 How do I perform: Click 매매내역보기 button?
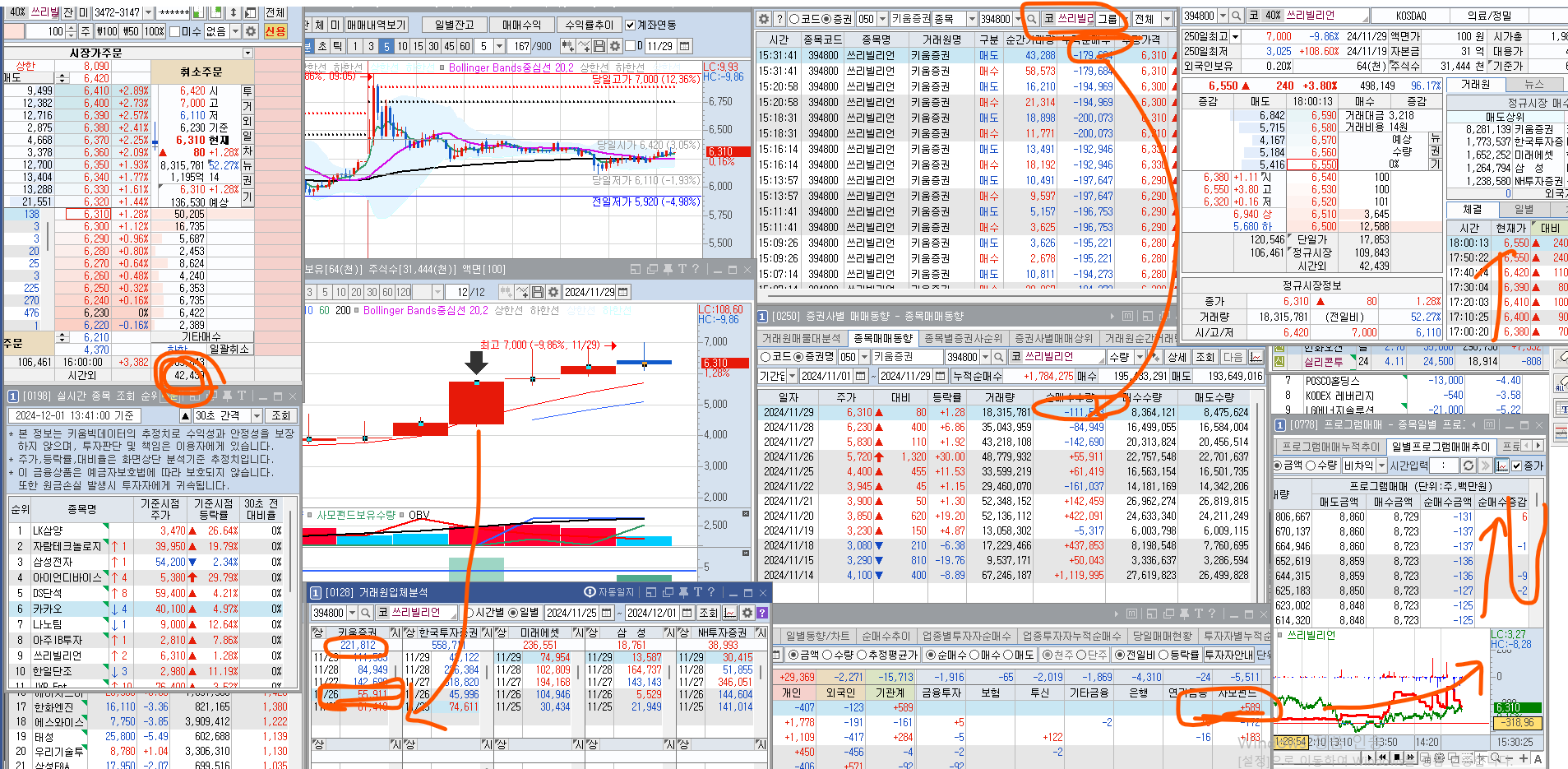point(376,25)
